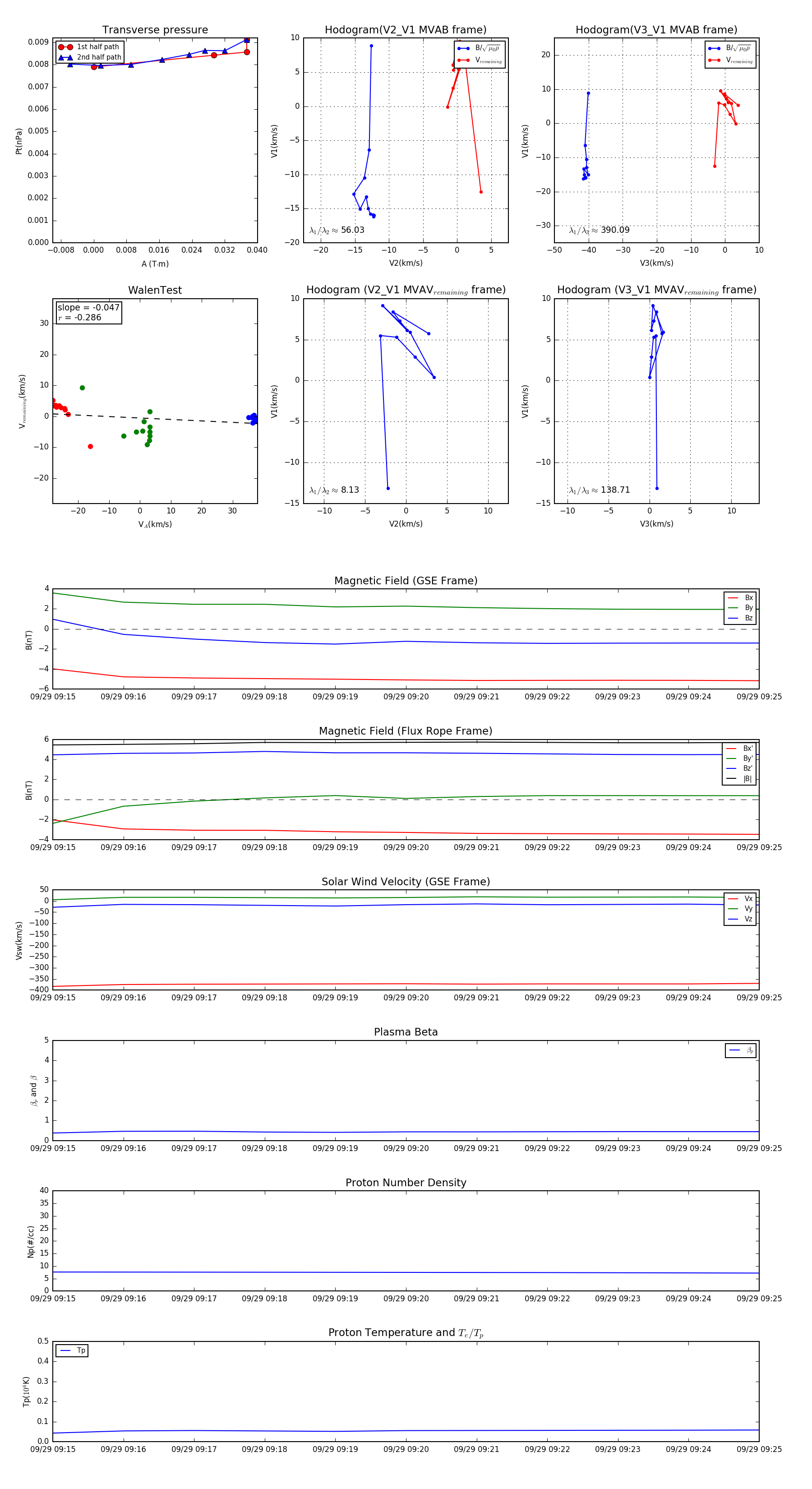
Task: Select "Bx'" legend entry in flux rope plot
Action: (x=739, y=749)
